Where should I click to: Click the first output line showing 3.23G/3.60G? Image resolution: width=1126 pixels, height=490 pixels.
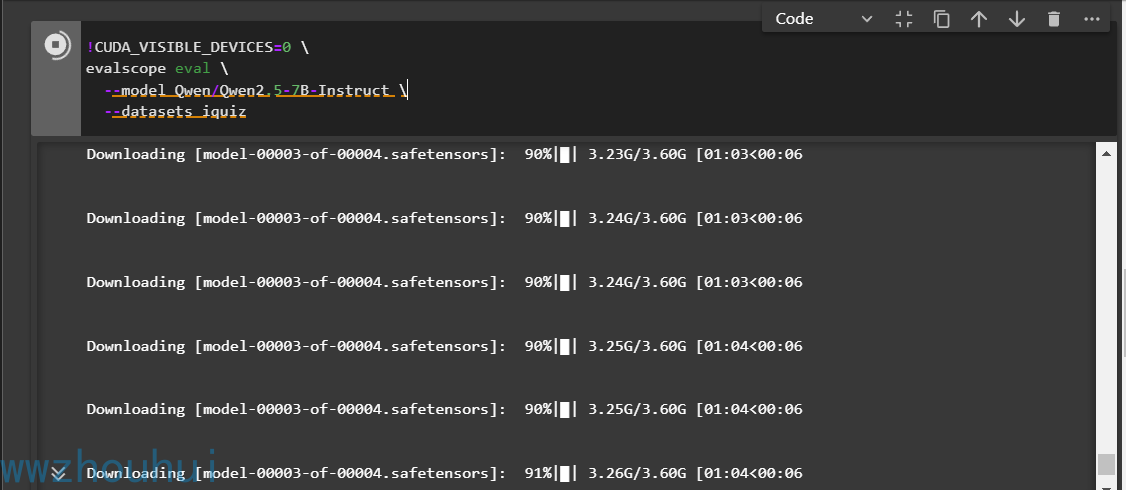pyautogui.click(x=445, y=154)
